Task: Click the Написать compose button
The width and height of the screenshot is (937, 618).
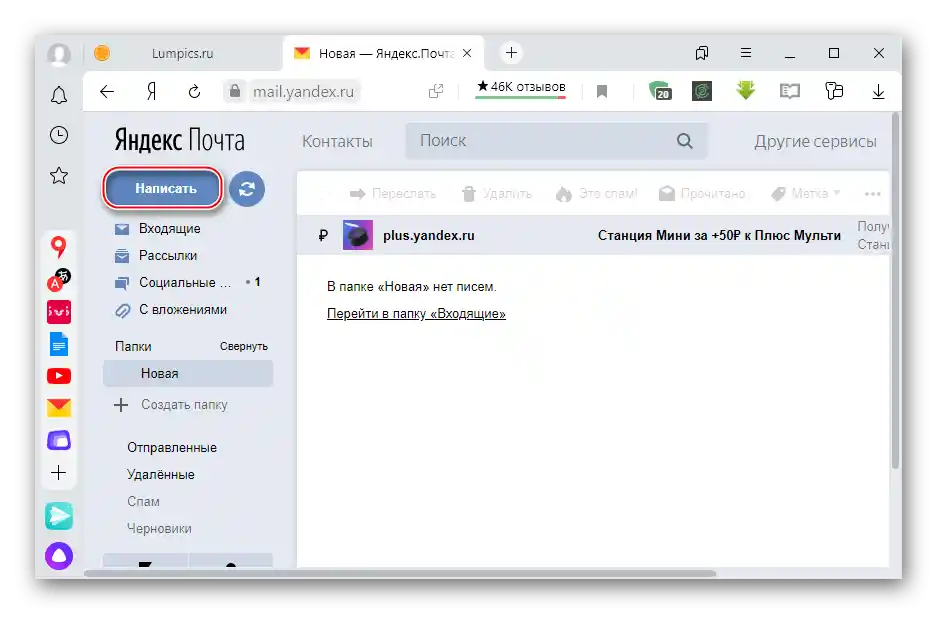Action: click(x=163, y=188)
